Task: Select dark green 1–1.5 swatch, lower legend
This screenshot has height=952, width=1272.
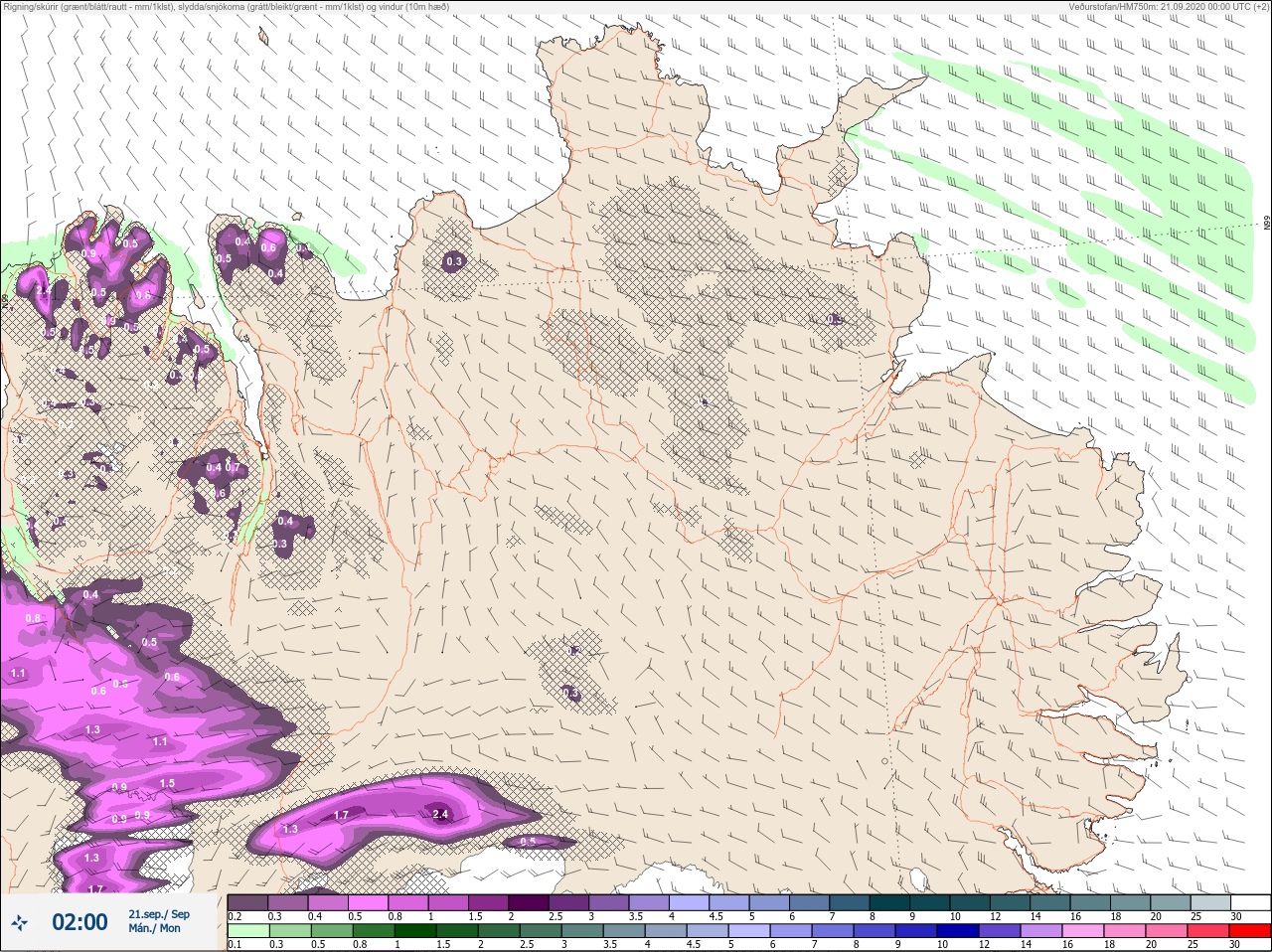Action: pos(414,931)
